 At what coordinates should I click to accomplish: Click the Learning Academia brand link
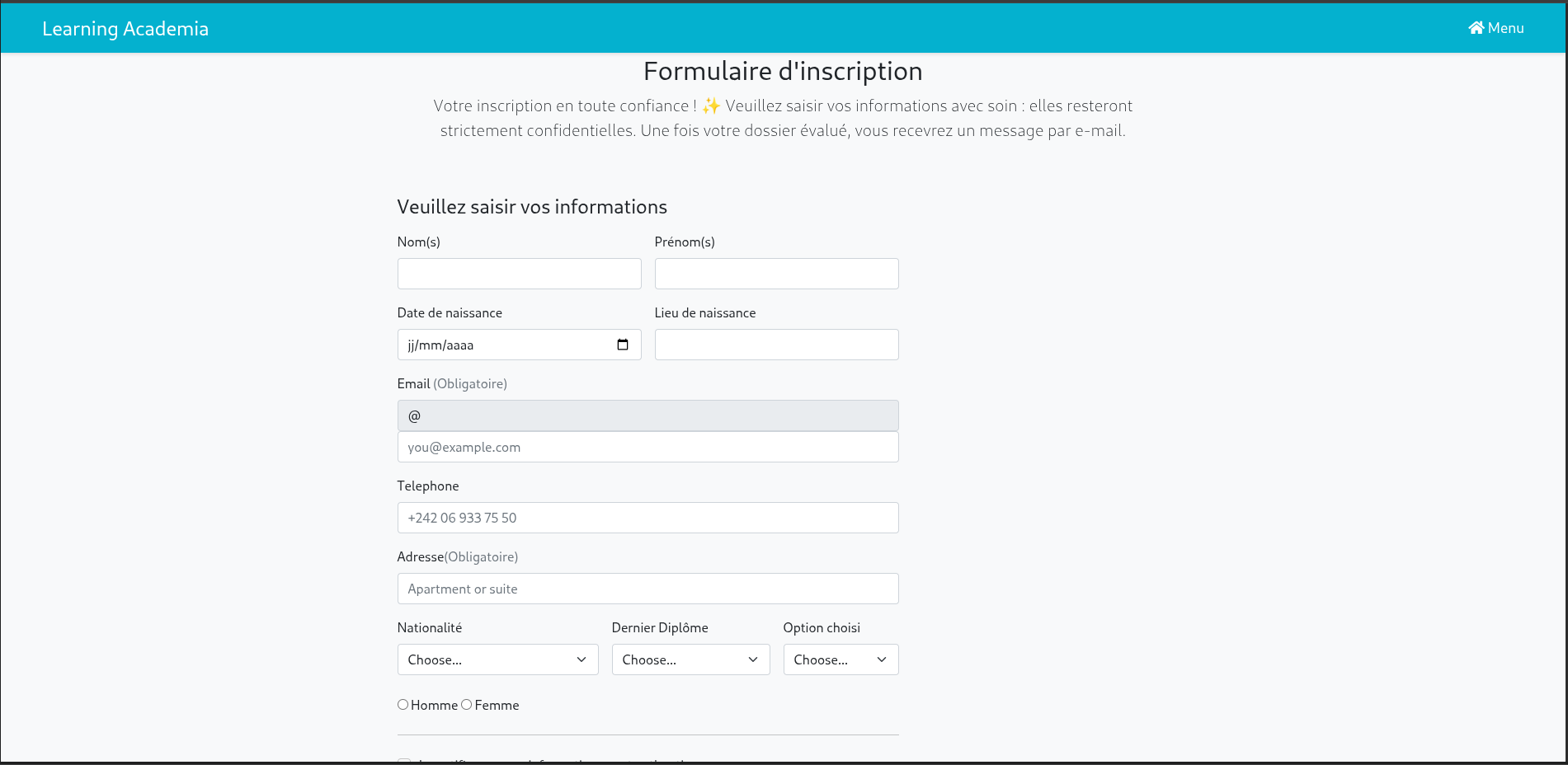coord(125,29)
